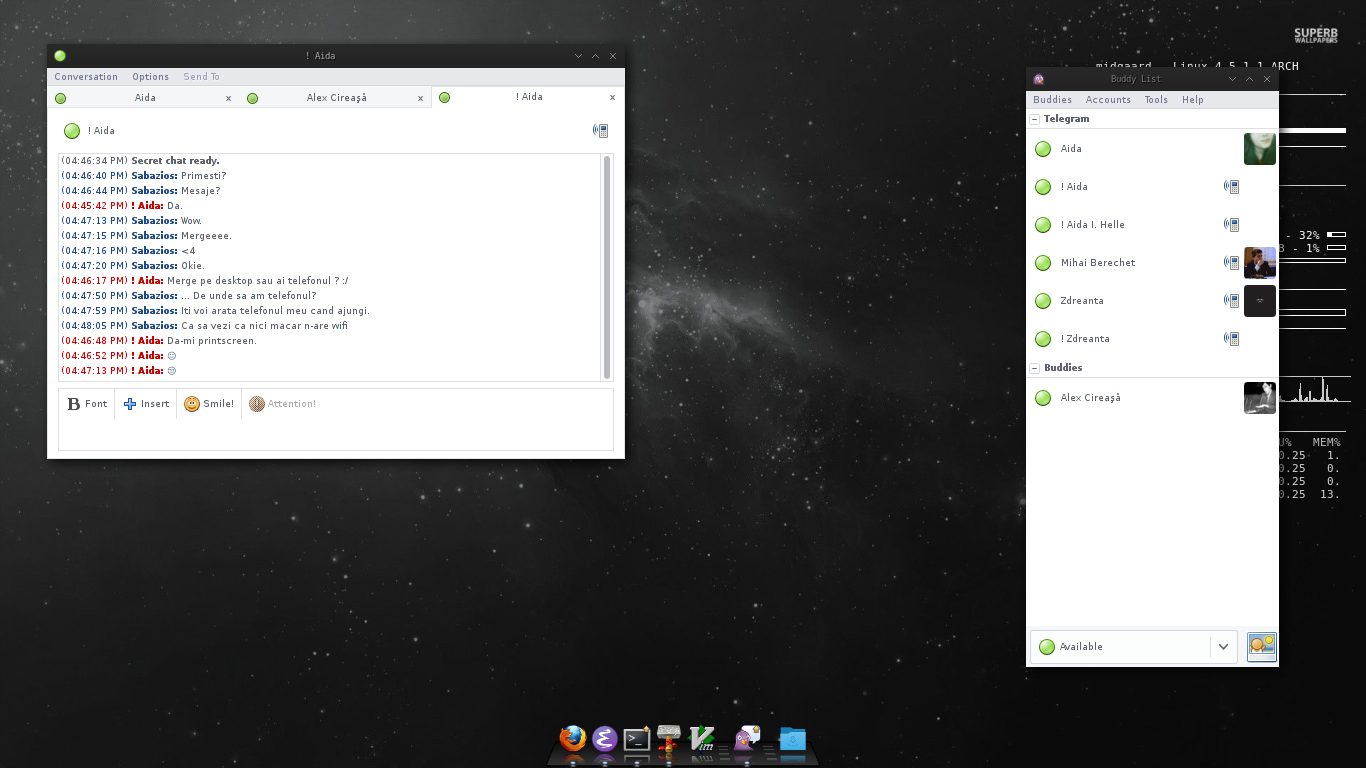Screen dimensions: 1366x768
Task: Click the smiley icon on Smile! button
Action: click(x=192, y=404)
